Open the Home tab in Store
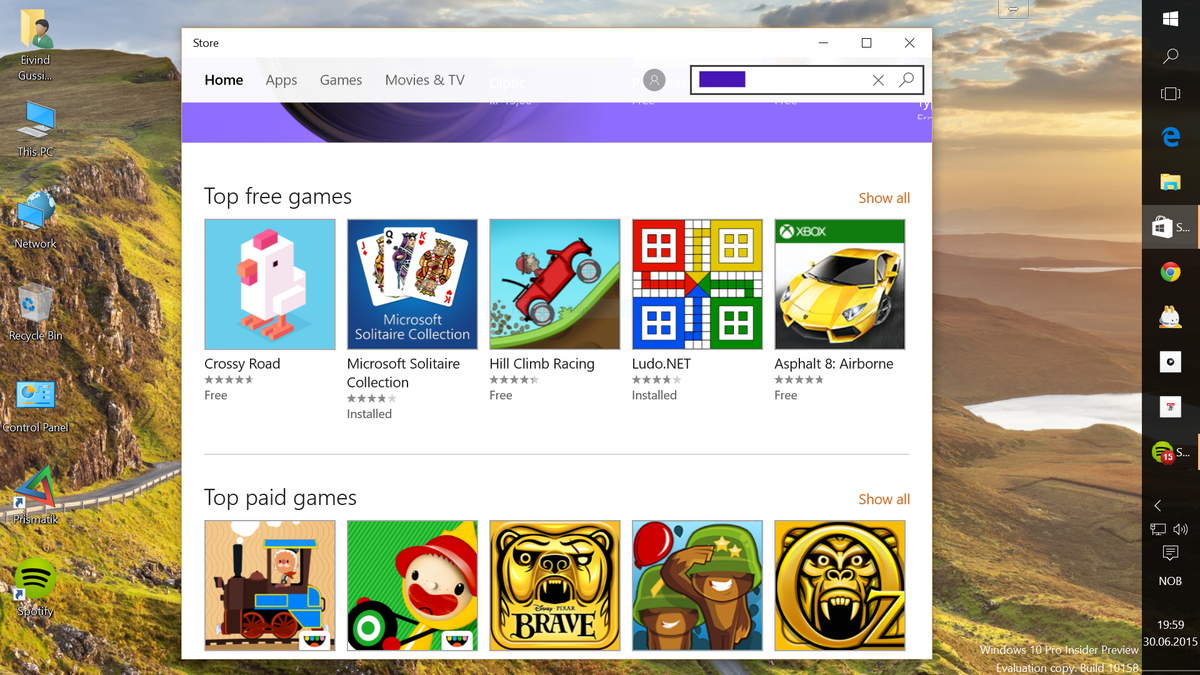Viewport: 1200px width, 675px height. click(224, 80)
